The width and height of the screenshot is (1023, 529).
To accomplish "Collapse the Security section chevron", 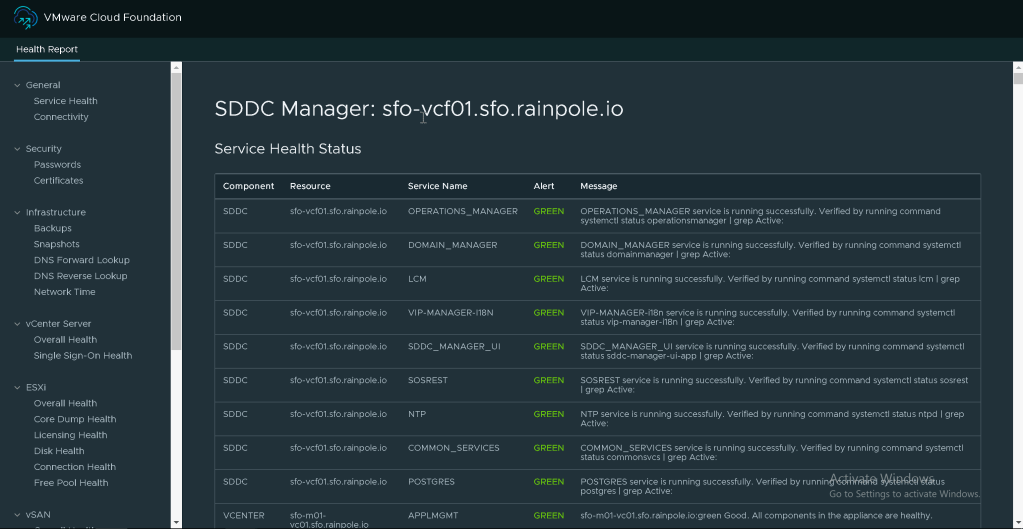I will tap(17, 149).
